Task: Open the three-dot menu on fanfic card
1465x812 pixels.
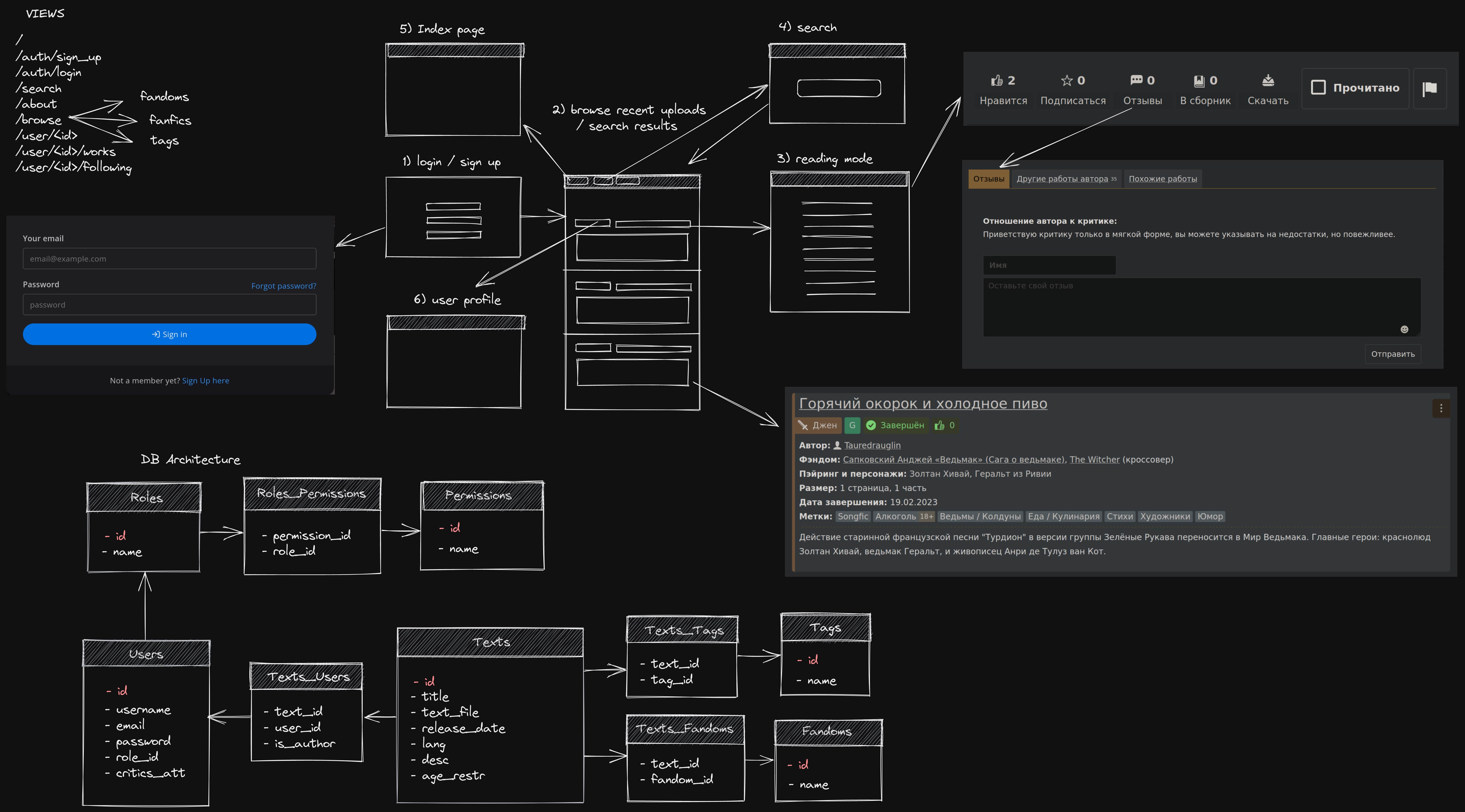Action: (1441, 408)
